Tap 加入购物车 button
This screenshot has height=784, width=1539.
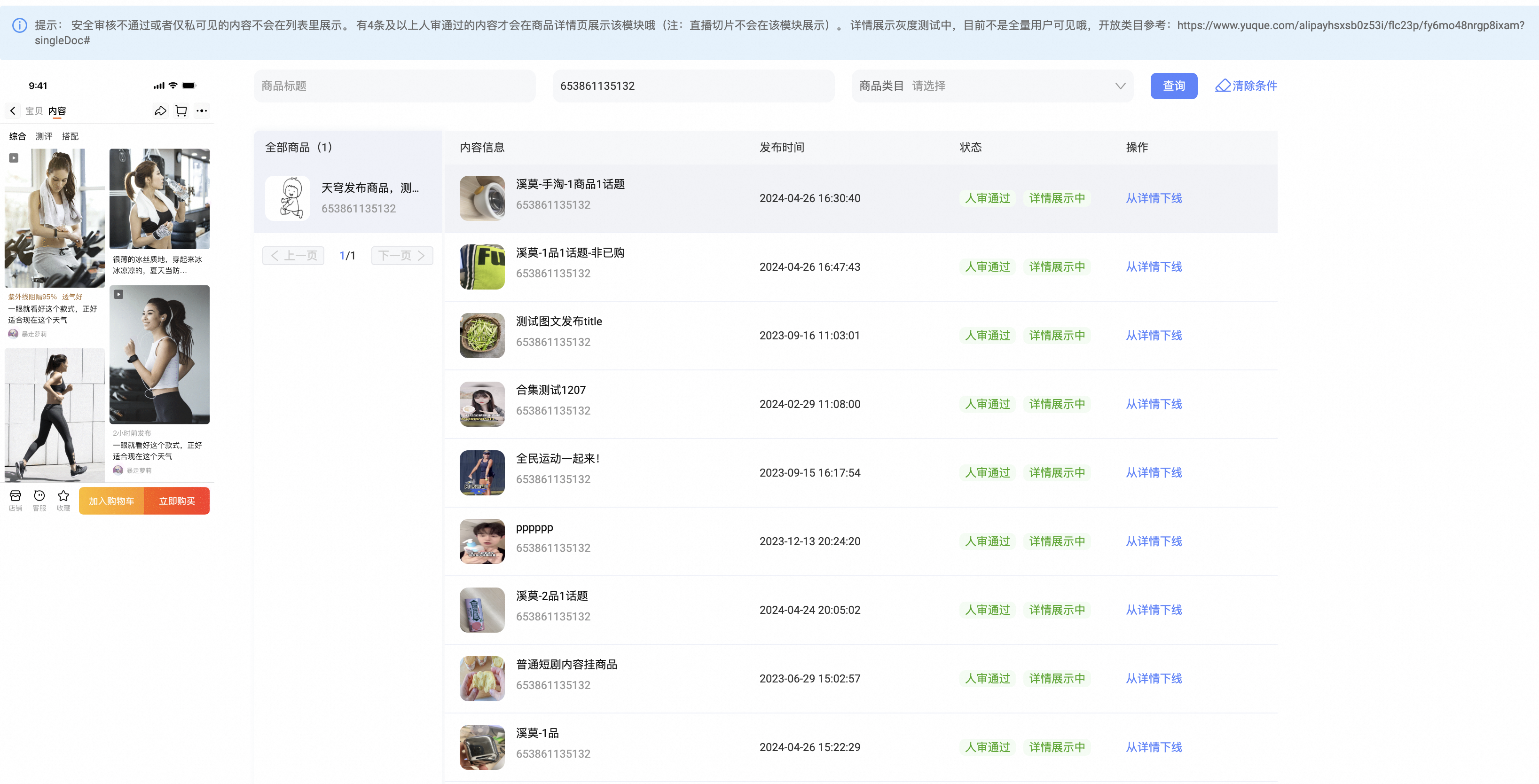[112, 501]
